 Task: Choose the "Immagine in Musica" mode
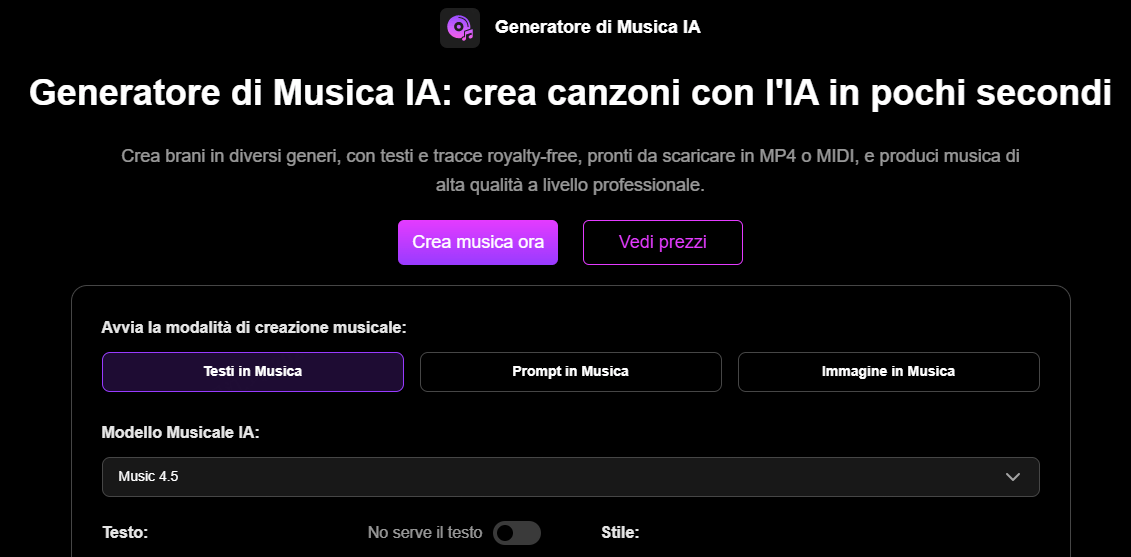click(x=888, y=371)
